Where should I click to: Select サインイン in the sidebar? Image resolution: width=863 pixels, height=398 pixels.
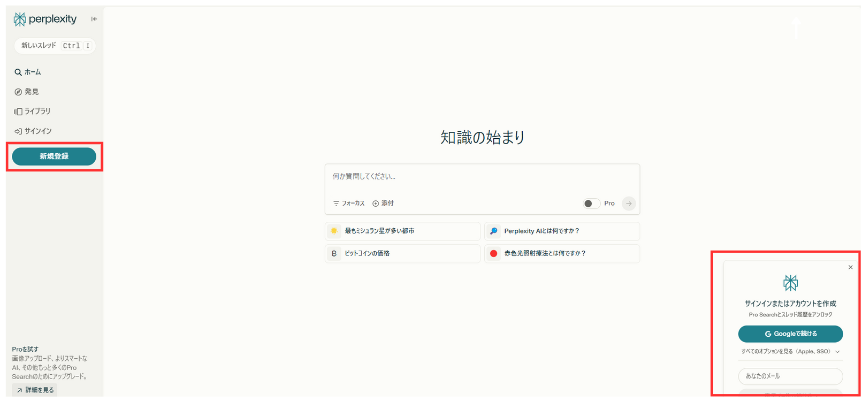(x=33, y=131)
